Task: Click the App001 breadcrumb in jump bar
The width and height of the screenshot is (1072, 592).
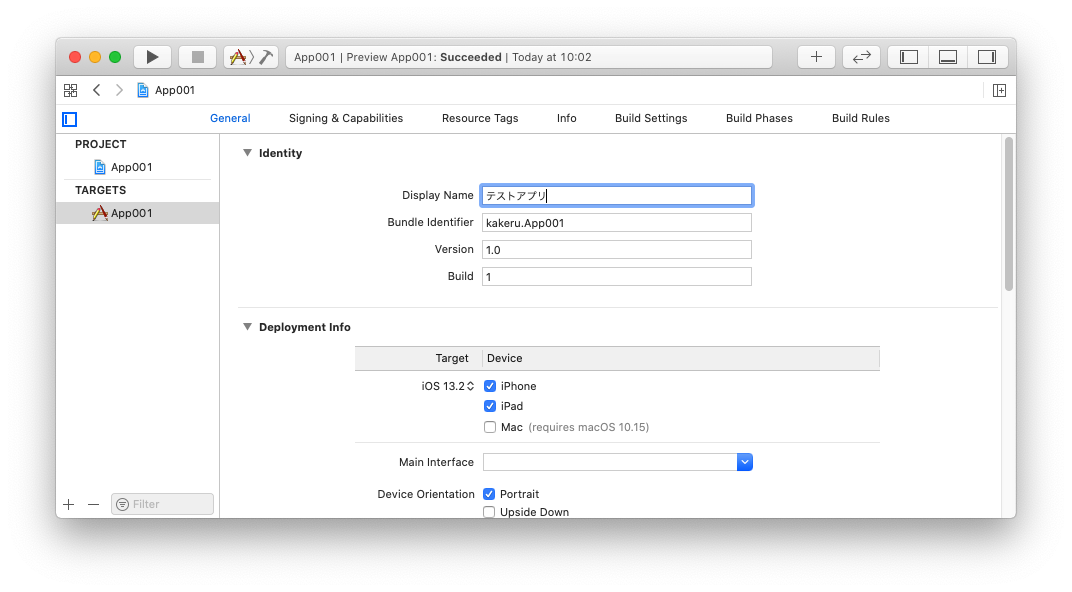Action: (x=166, y=90)
